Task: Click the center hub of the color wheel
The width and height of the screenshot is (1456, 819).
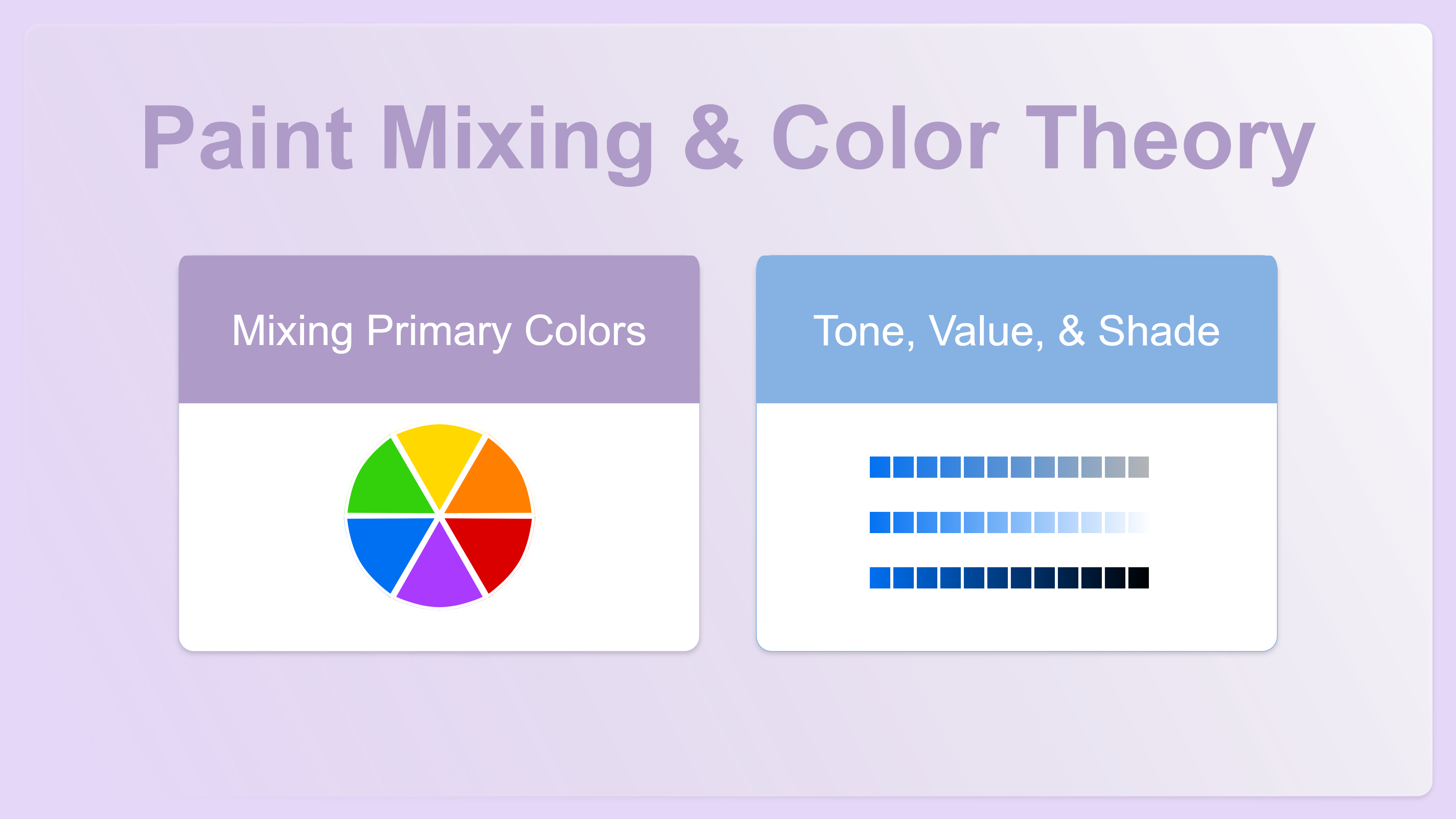Action: [x=439, y=515]
